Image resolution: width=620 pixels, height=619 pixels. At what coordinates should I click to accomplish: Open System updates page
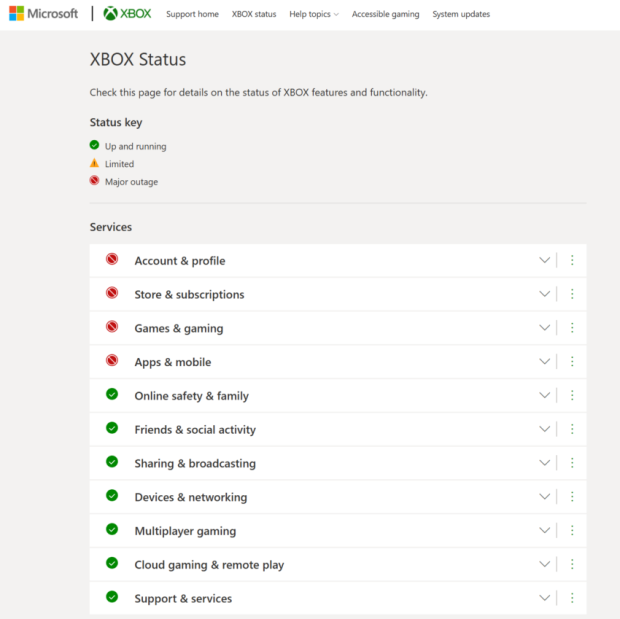pos(461,14)
